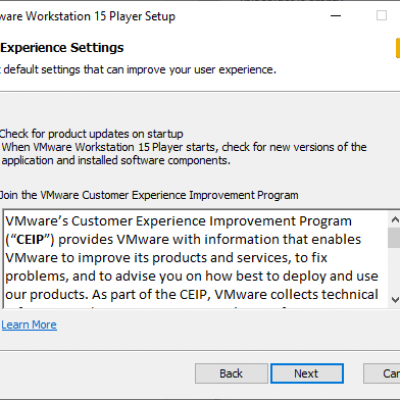Click the 'When VMware Workstation 15 Player starts' description
400x400 pixels.
(184, 147)
